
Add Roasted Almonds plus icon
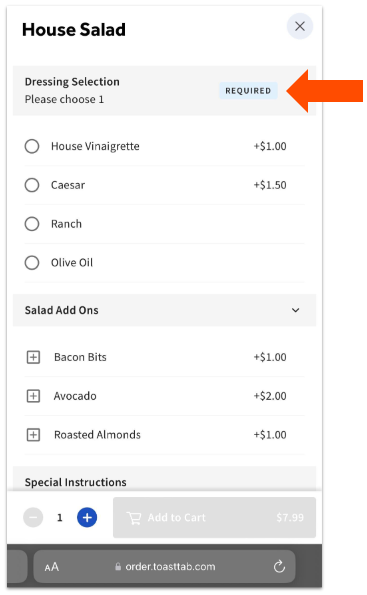33,434
